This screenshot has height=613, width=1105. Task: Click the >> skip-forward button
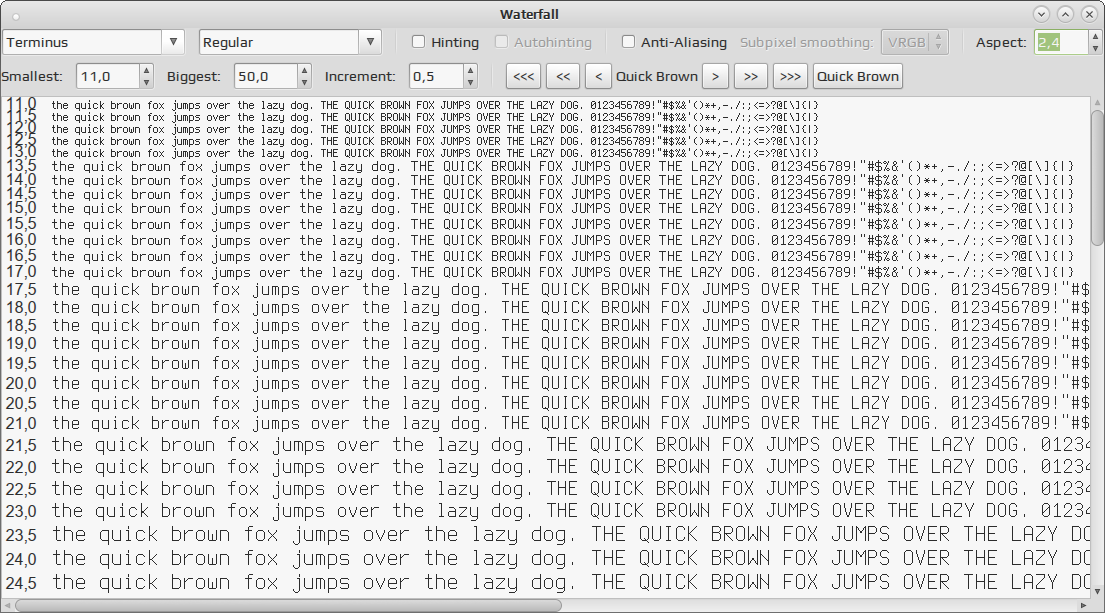pos(751,76)
